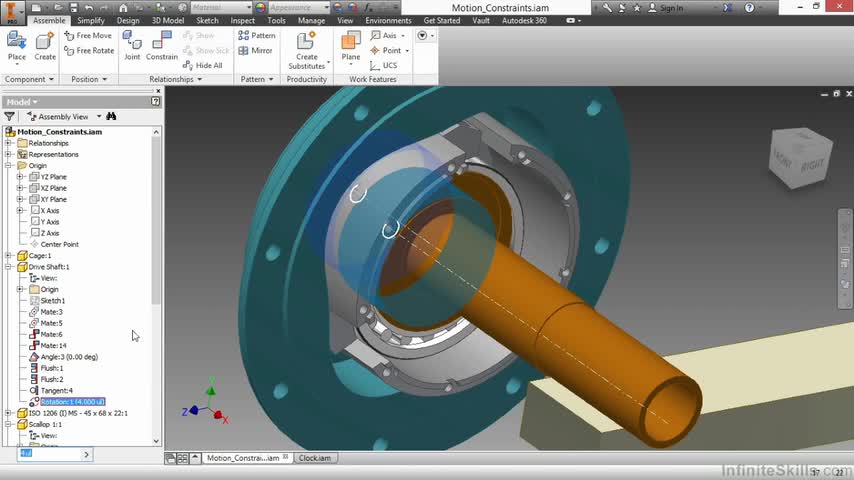The width and height of the screenshot is (854, 480).
Task: Open the Manage ribbon tab
Action: coord(311,20)
